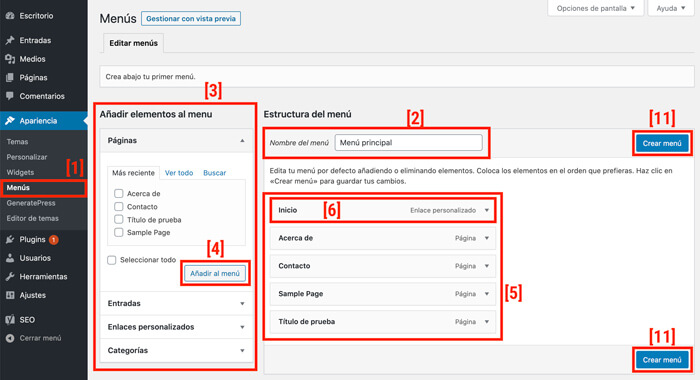Click the Nombre del menú text field
Viewport: 700px width, 380px height.
408,143
